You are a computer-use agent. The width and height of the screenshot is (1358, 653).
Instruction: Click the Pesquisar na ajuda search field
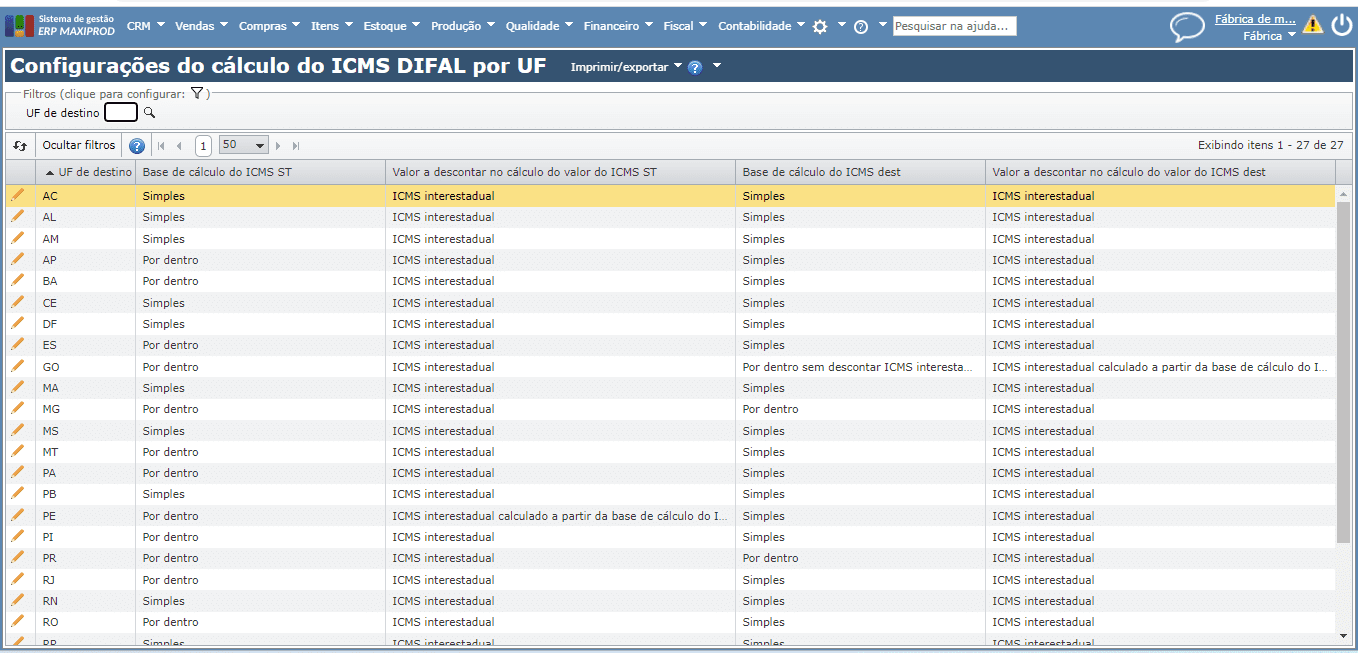(954, 26)
